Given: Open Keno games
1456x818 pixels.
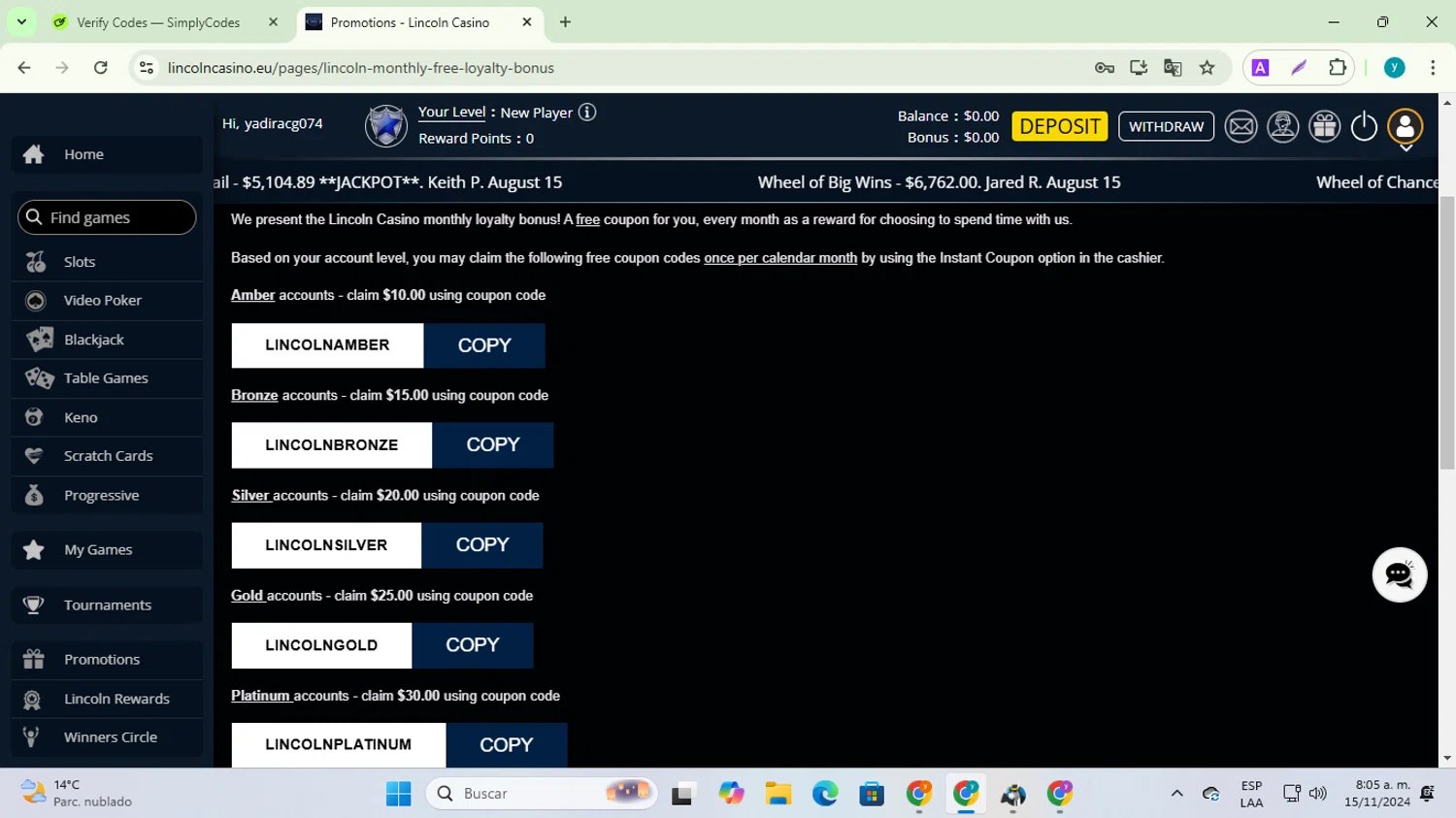Looking at the screenshot, I should tap(107, 417).
